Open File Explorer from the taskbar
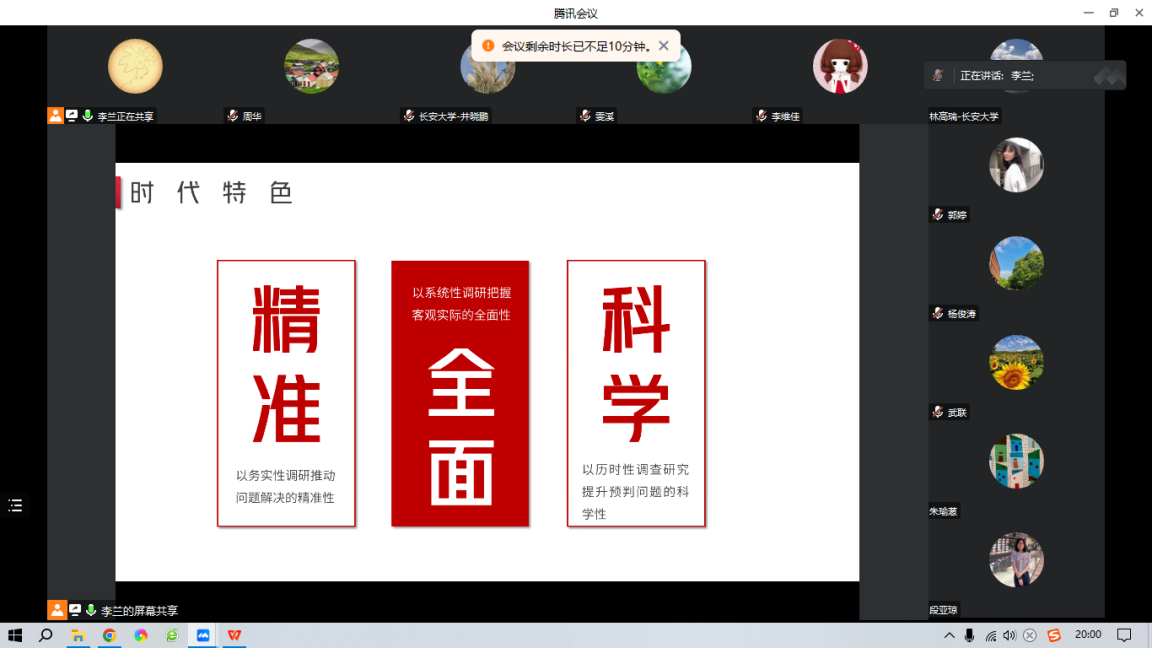The image size is (1152, 648). click(77, 635)
